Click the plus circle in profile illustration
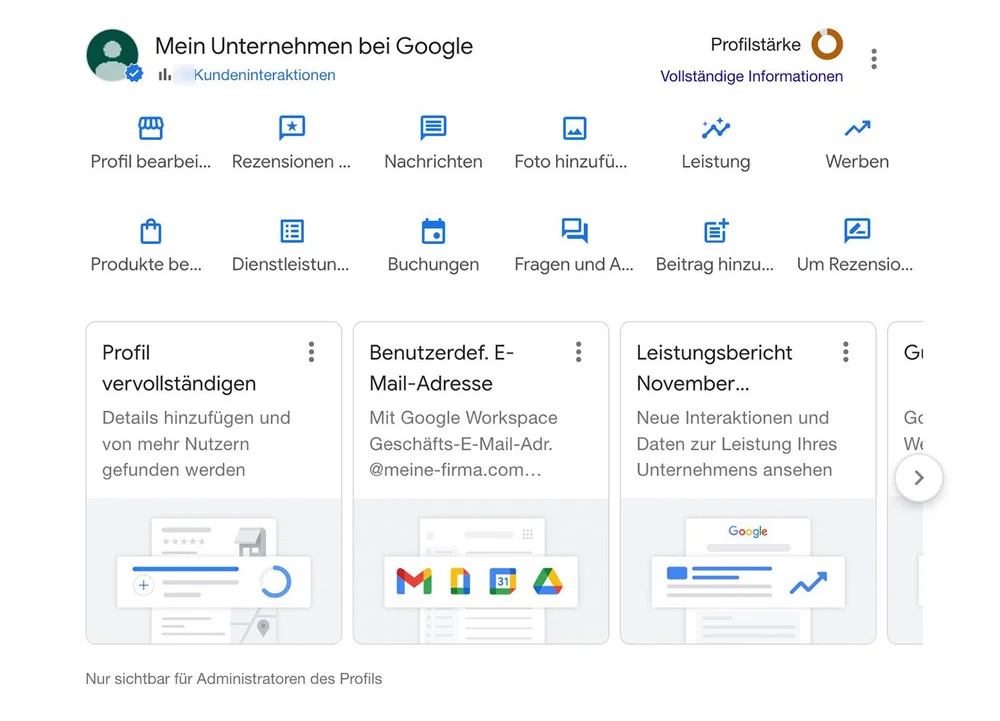This screenshot has height=721, width=1000. point(144,585)
